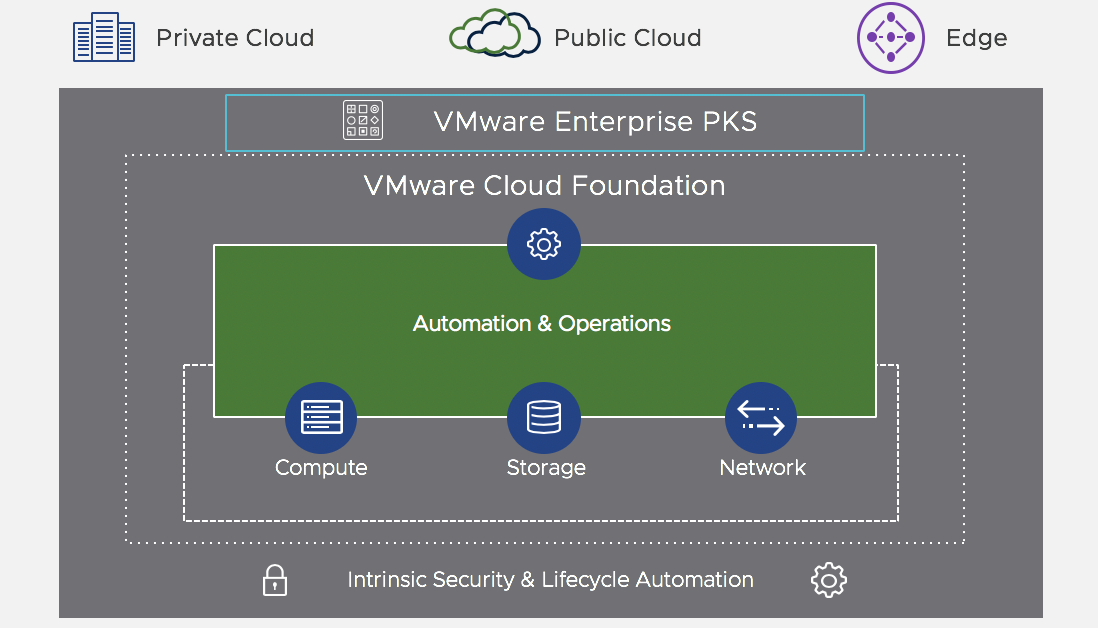Select the 'Public Cloud' label

click(627, 38)
